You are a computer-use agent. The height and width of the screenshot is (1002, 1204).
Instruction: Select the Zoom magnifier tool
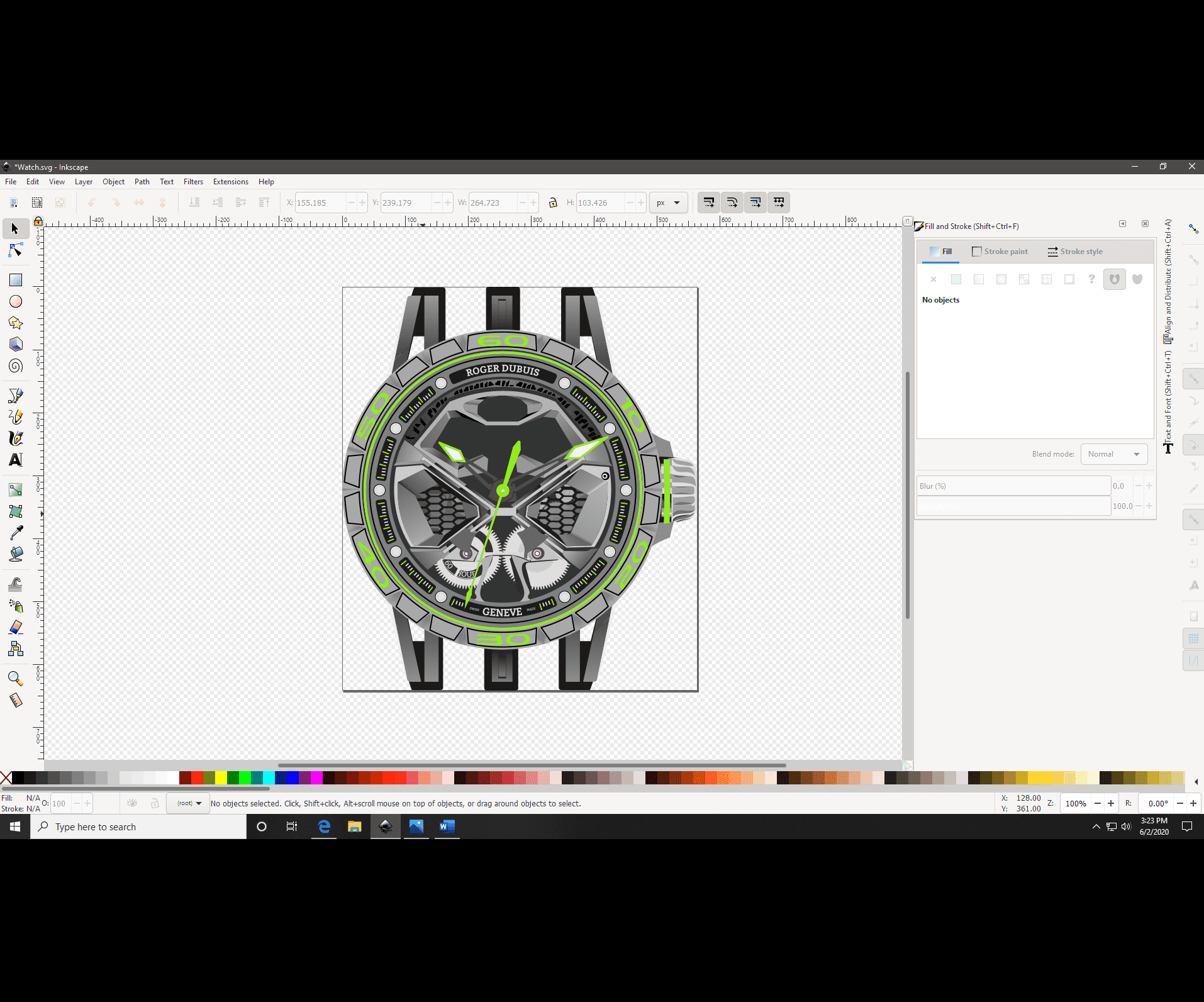tap(16, 679)
